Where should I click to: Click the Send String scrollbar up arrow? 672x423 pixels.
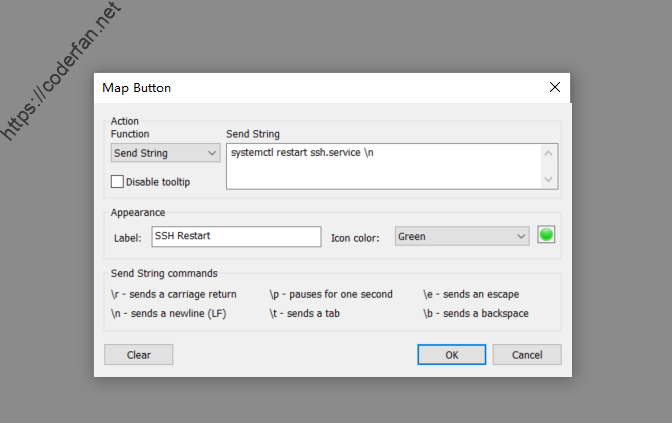point(548,153)
